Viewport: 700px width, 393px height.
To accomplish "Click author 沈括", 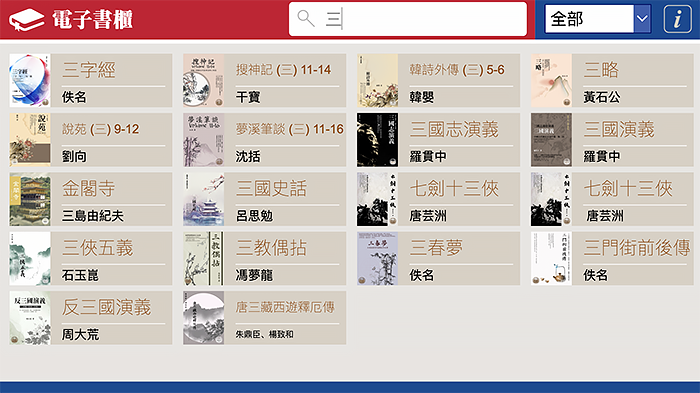I will [x=248, y=156].
